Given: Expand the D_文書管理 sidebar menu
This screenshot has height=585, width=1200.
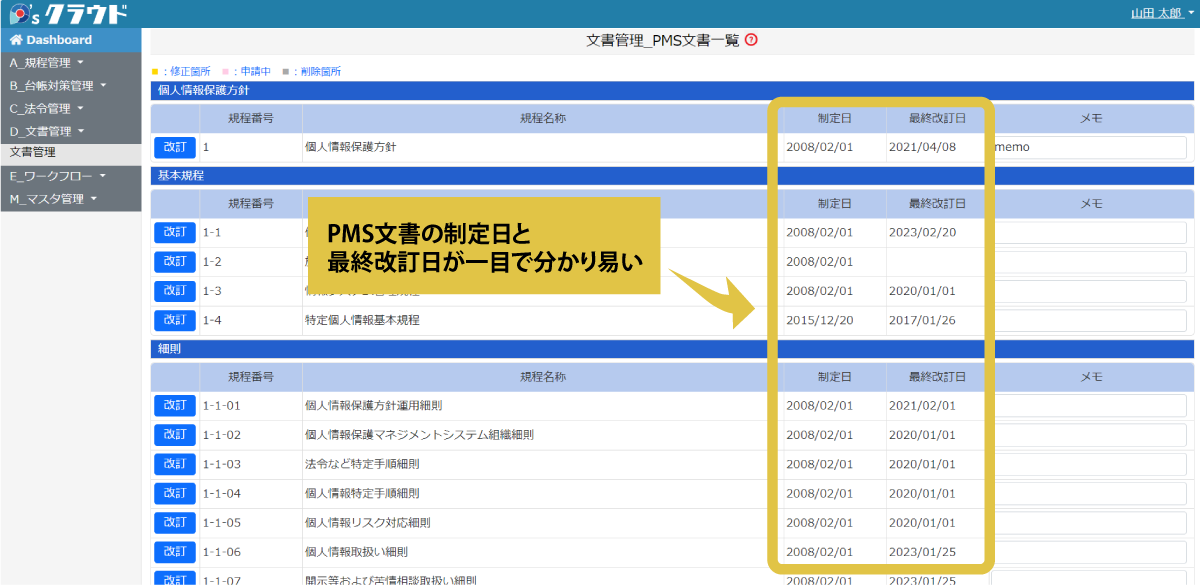Looking at the screenshot, I should (x=45, y=130).
